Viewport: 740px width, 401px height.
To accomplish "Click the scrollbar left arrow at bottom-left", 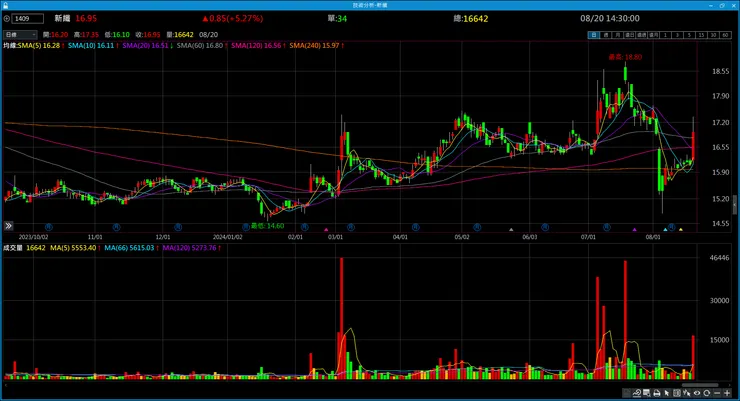I will (x=6, y=385).
